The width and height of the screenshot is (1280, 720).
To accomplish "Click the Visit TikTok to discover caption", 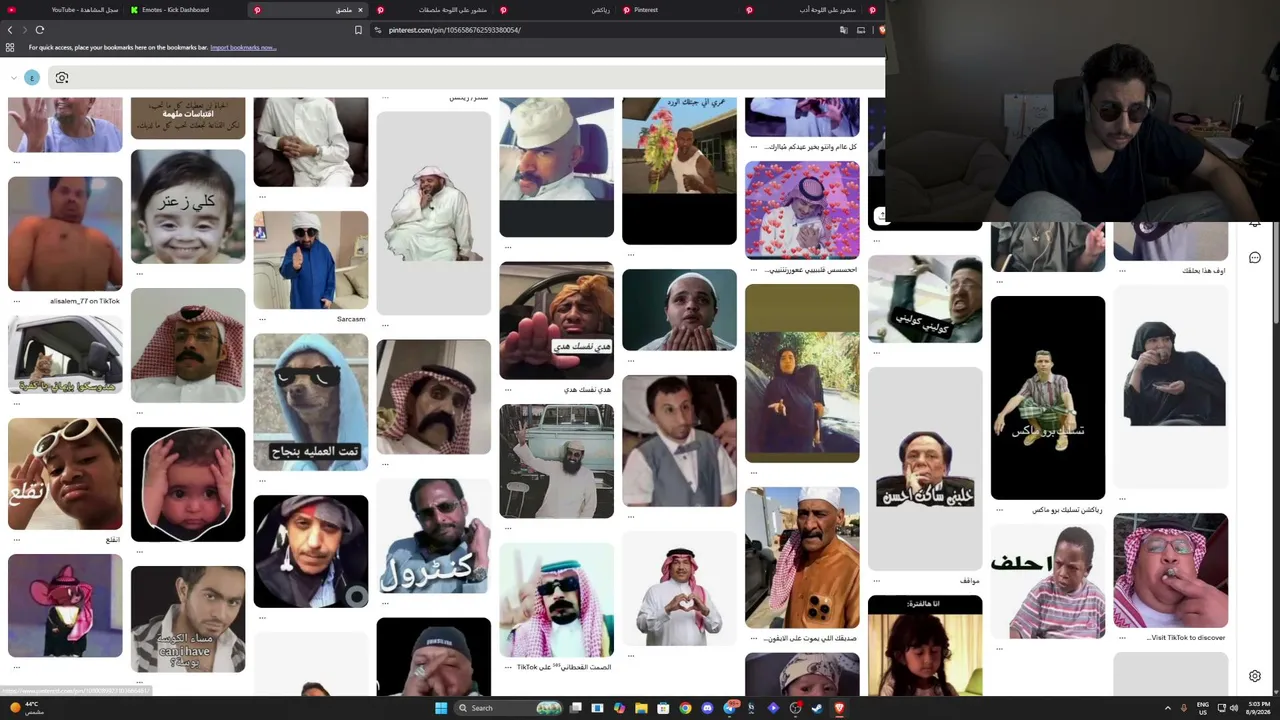I will pos(1187,638).
